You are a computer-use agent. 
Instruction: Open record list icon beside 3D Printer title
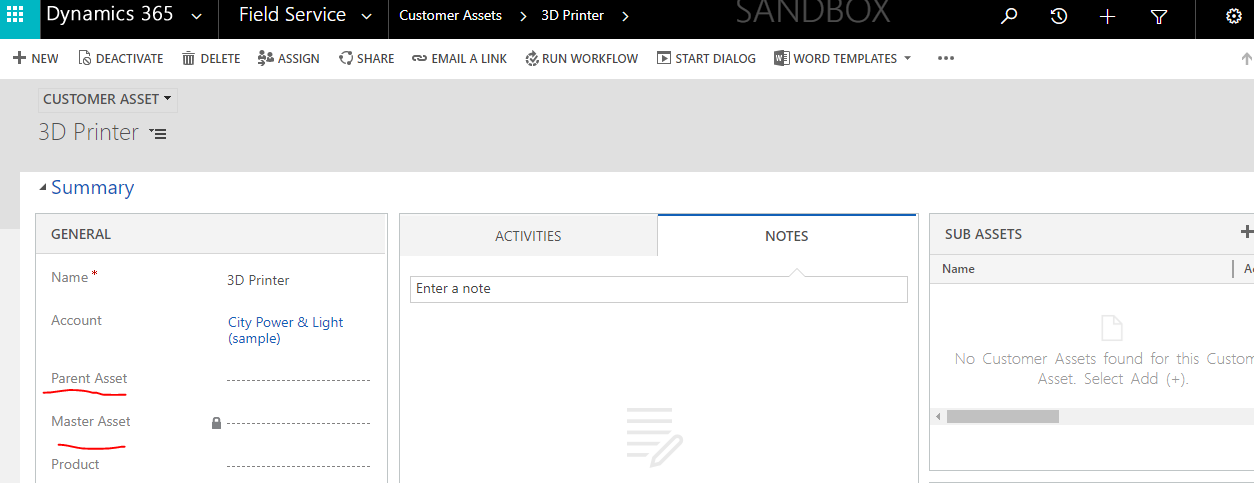(x=158, y=133)
